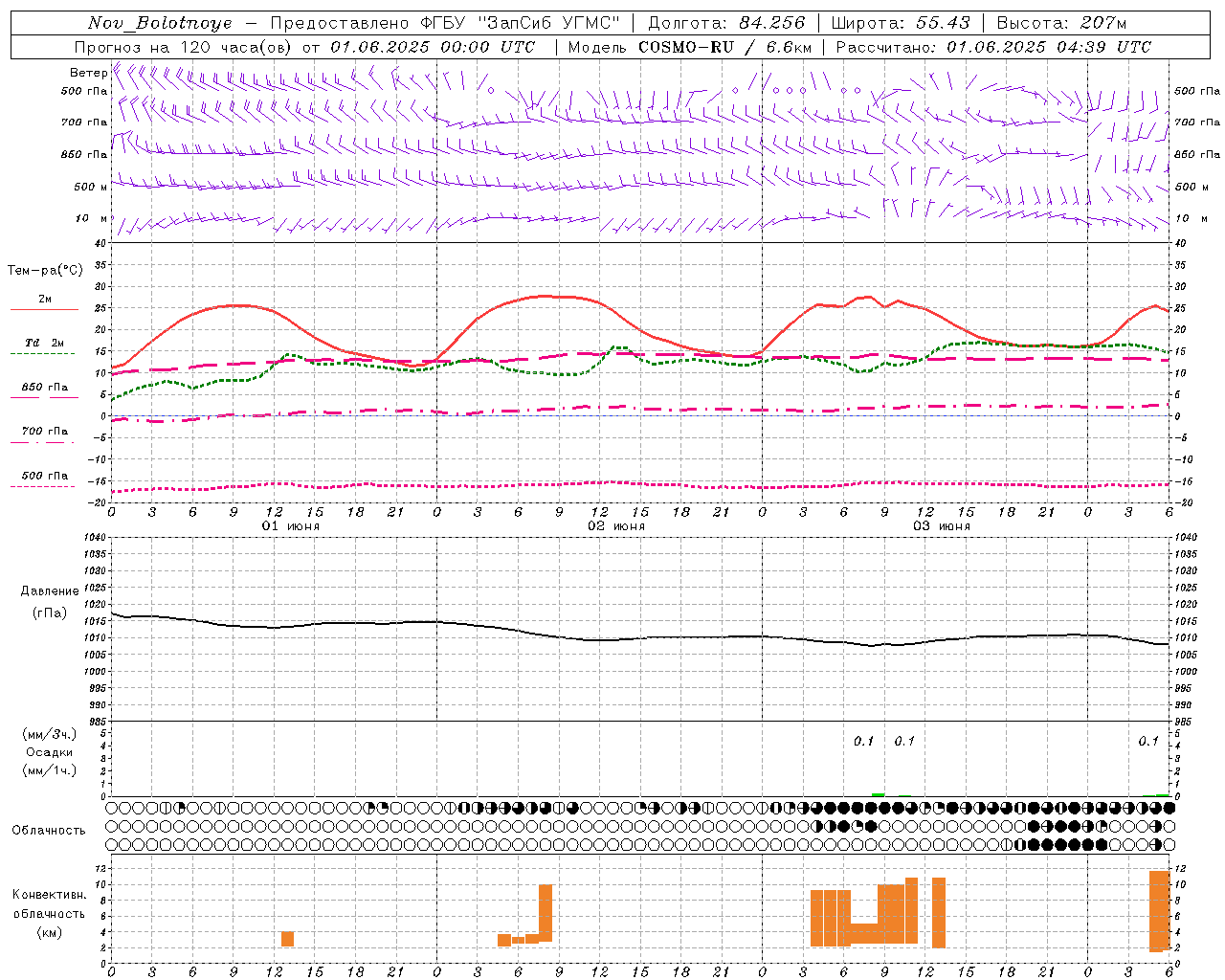Click the dashed line sample under Td 2м
The width and height of the screenshot is (1225, 980).
[42, 353]
